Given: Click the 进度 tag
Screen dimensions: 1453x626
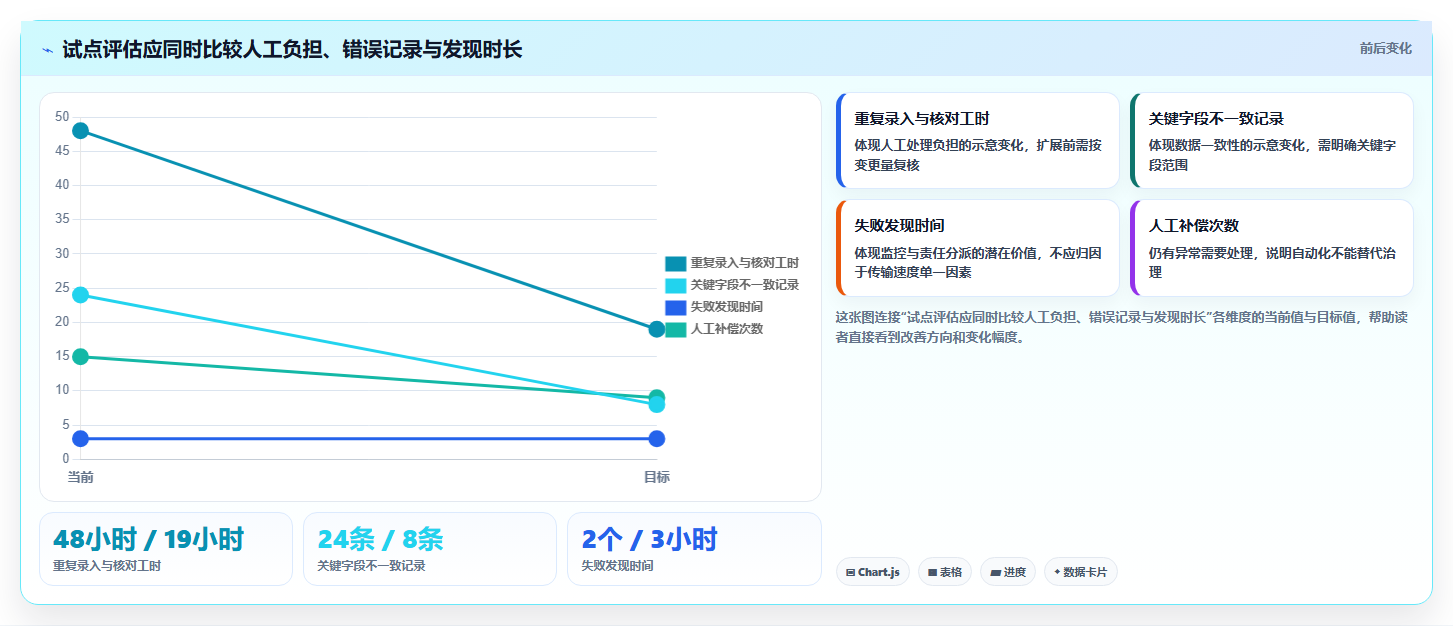Looking at the screenshot, I should [1008, 572].
